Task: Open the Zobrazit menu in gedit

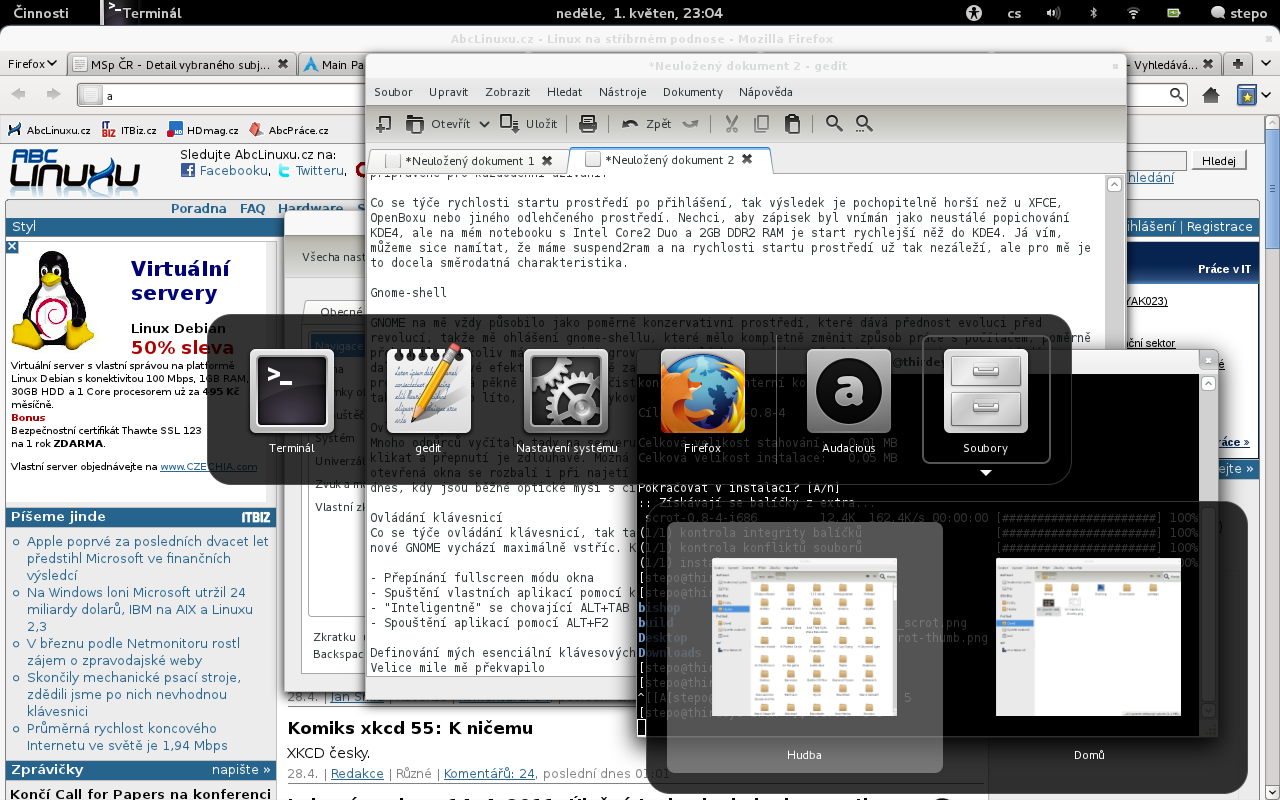Action: (x=507, y=92)
